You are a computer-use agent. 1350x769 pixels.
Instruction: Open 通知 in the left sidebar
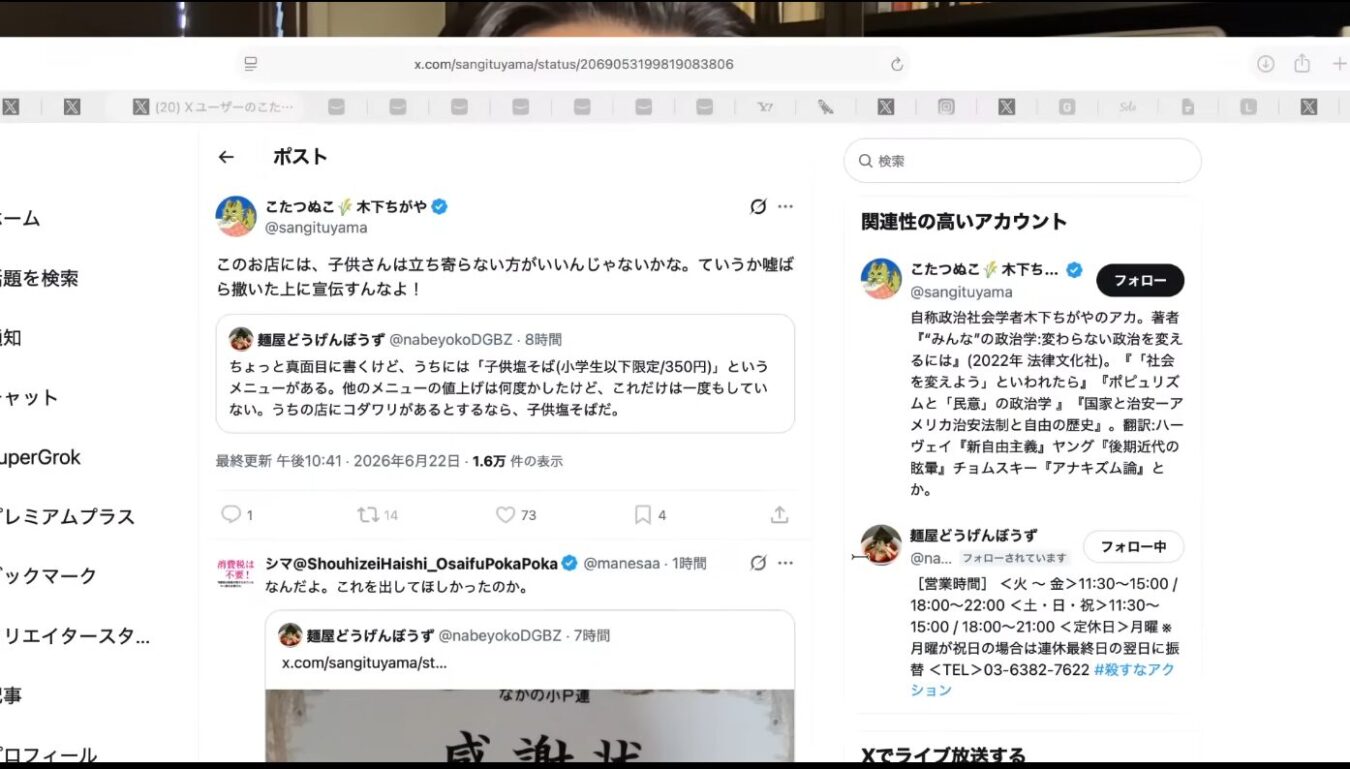pos(11,337)
